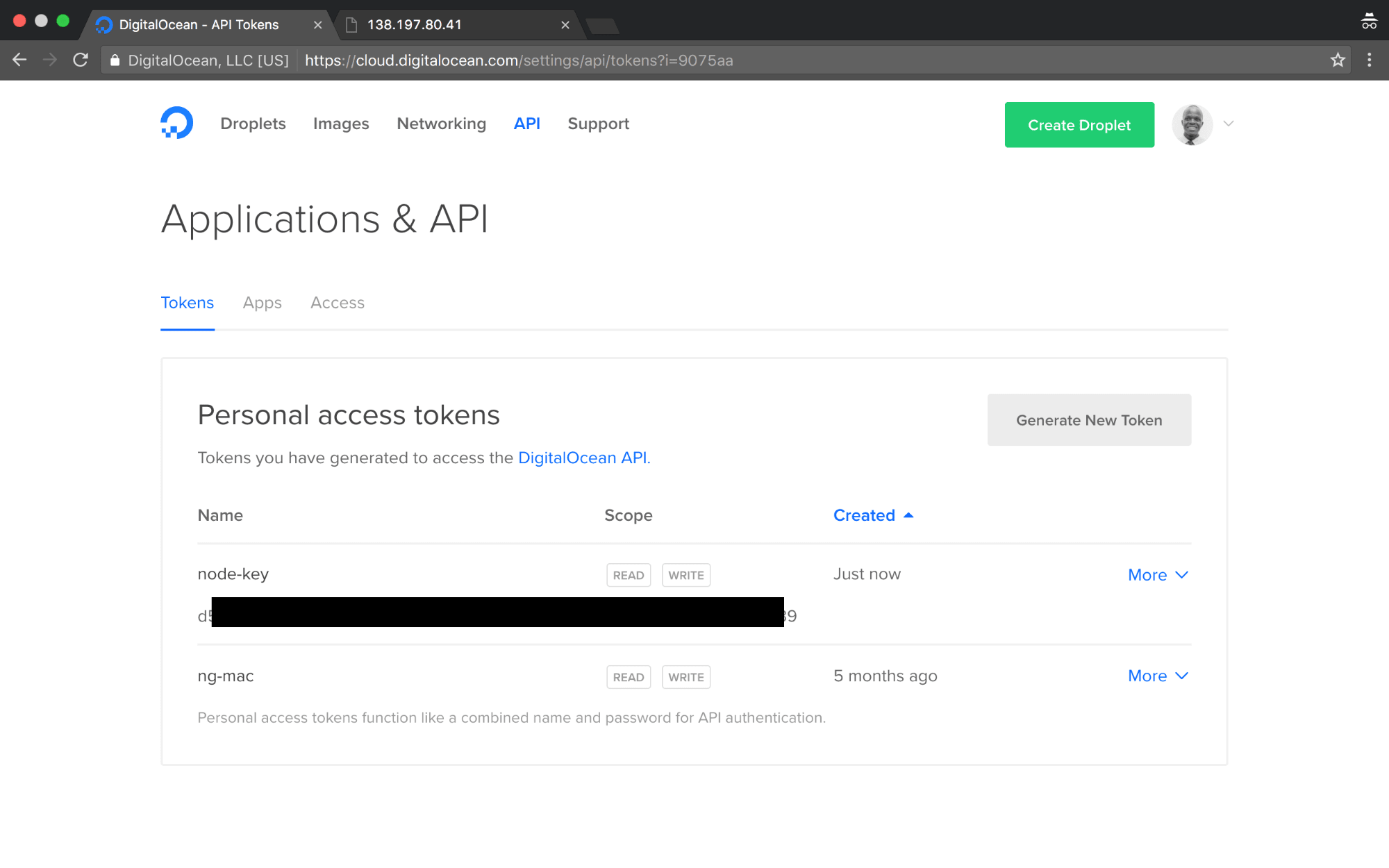Open the Images navigation item
Viewport: 1389px width, 868px height.
point(341,124)
